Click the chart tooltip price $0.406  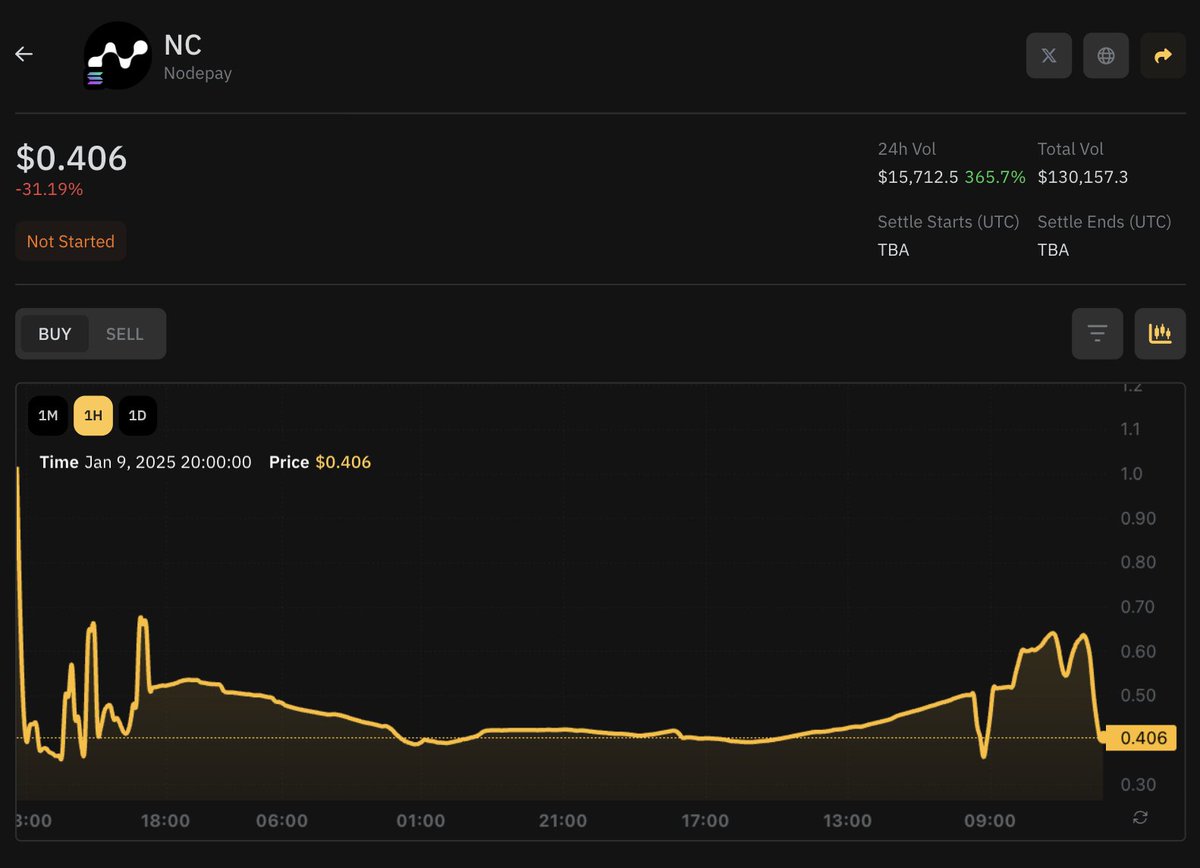click(x=343, y=462)
